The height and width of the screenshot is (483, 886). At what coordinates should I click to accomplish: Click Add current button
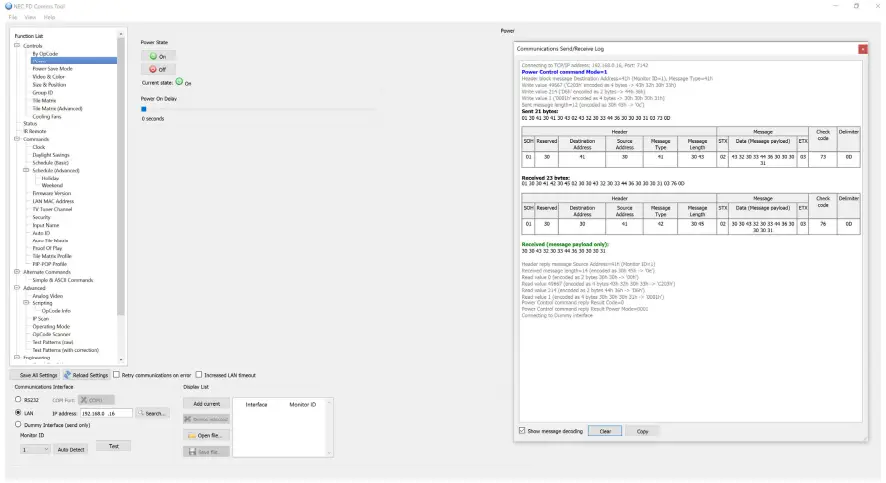206,404
